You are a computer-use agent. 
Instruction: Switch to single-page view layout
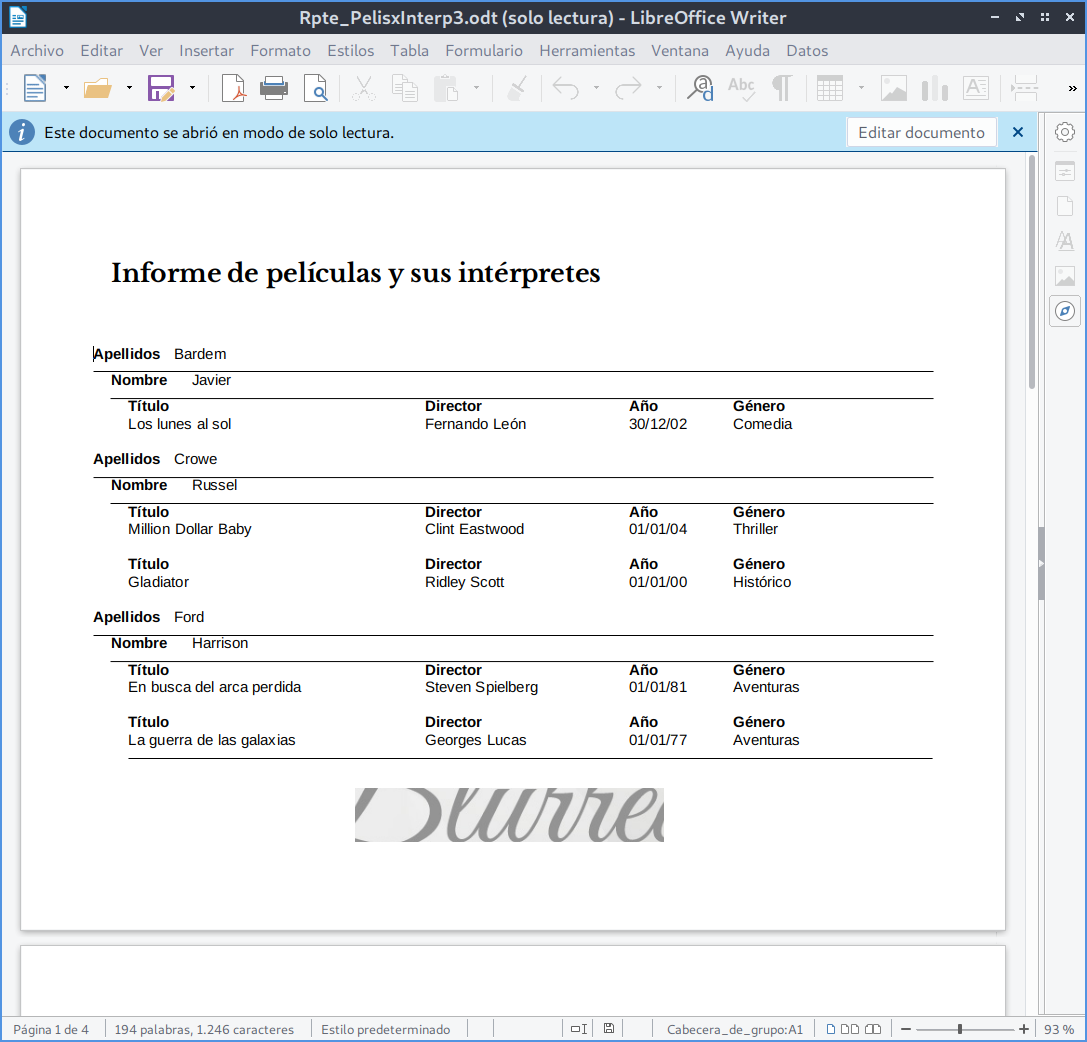(x=829, y=1029)
